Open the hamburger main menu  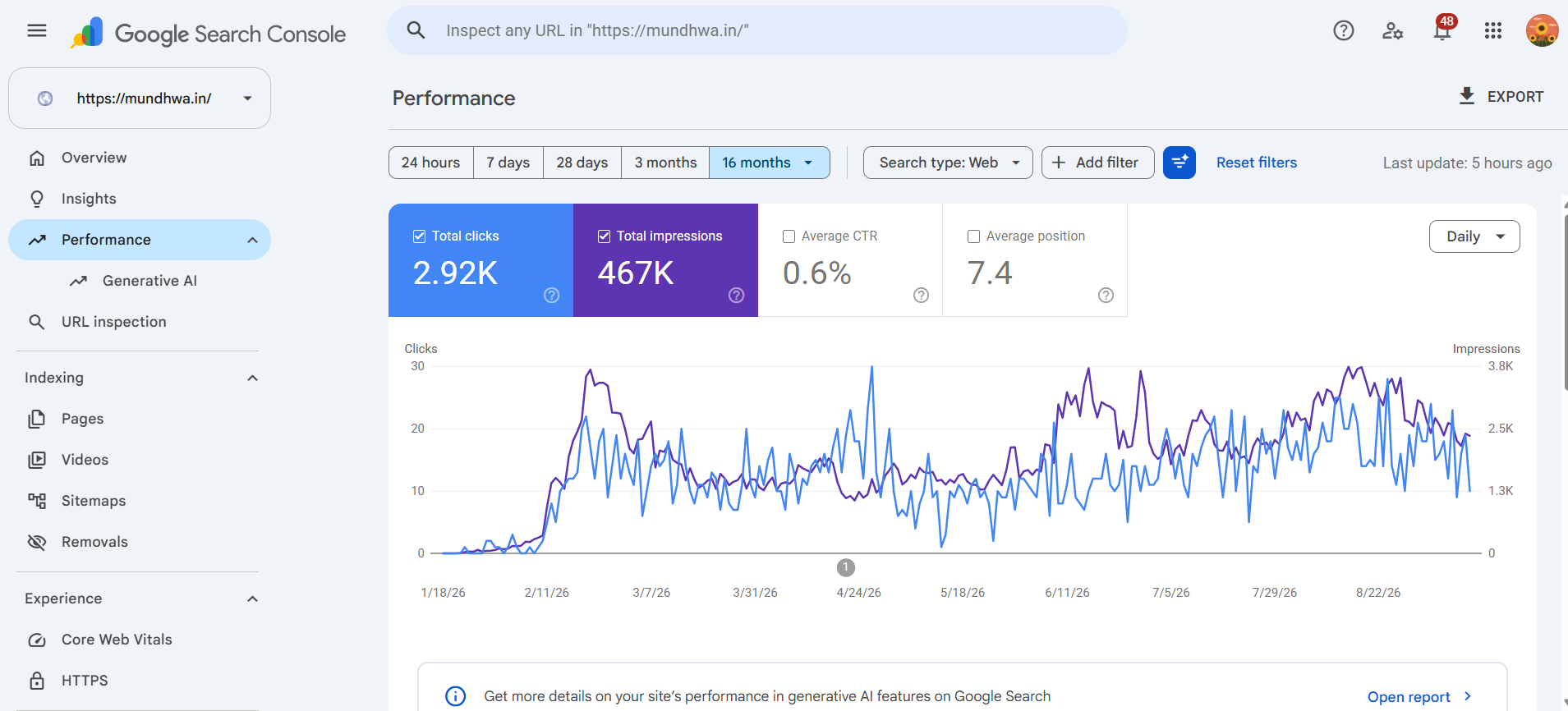click(x=37, y=31)
